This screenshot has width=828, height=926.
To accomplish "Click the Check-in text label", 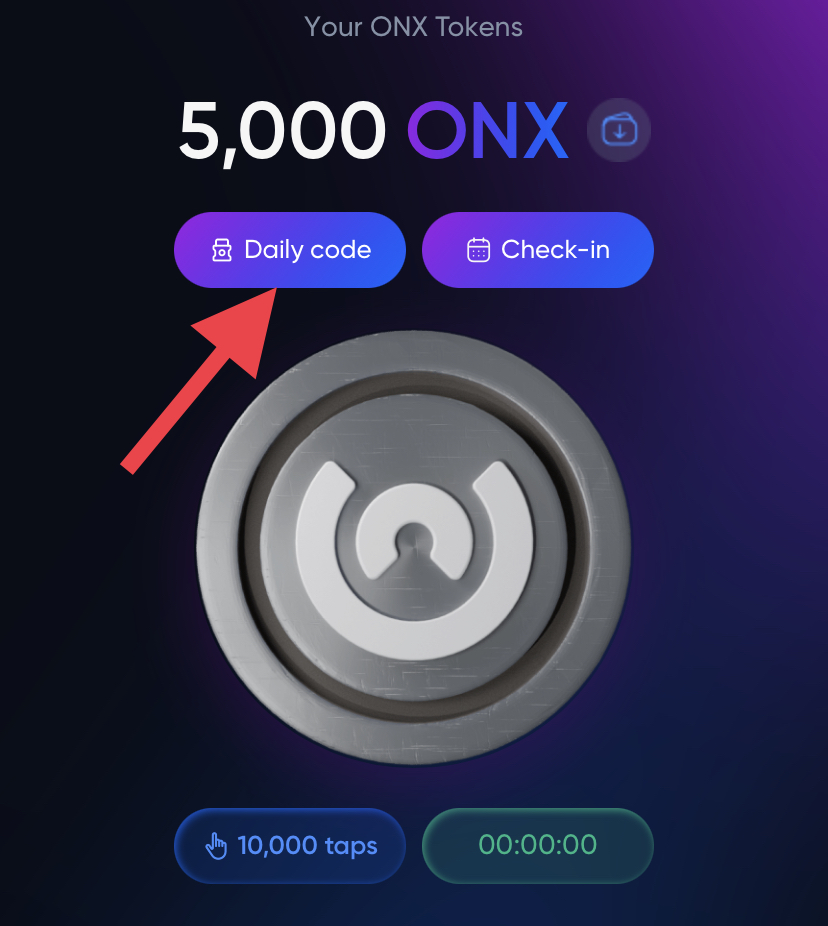I will (555, 249).
